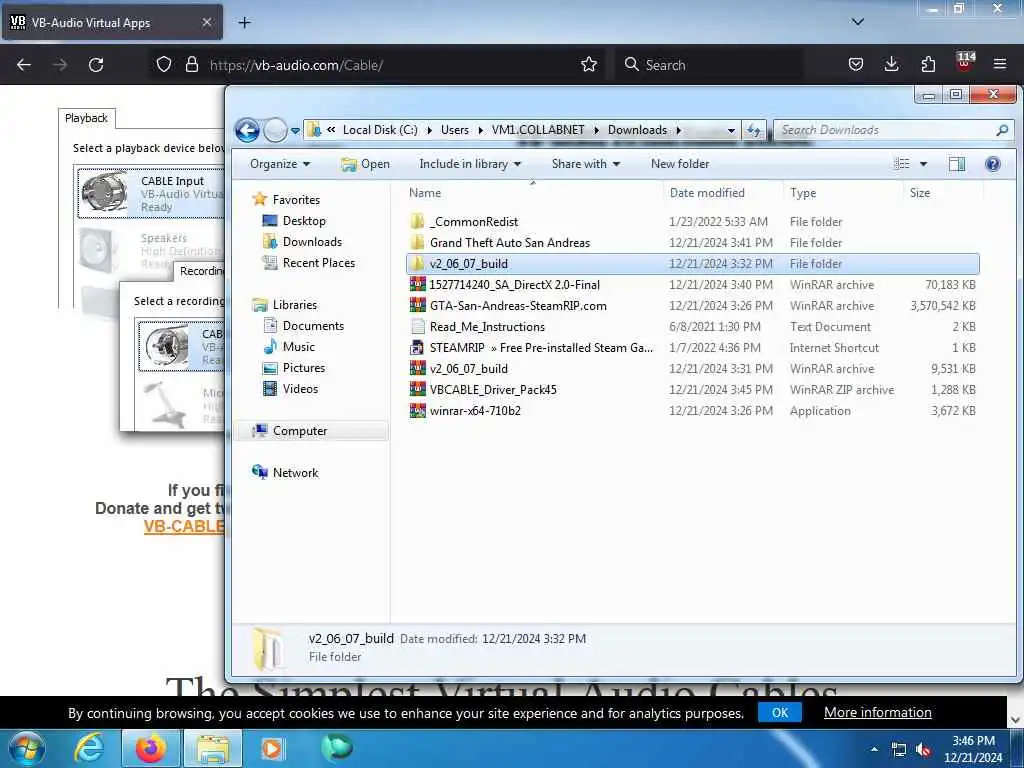The height and width of the screenshot is (768, 1024).
Task: Refresh the Downloads folder view
Action: [x=754, y=130]
